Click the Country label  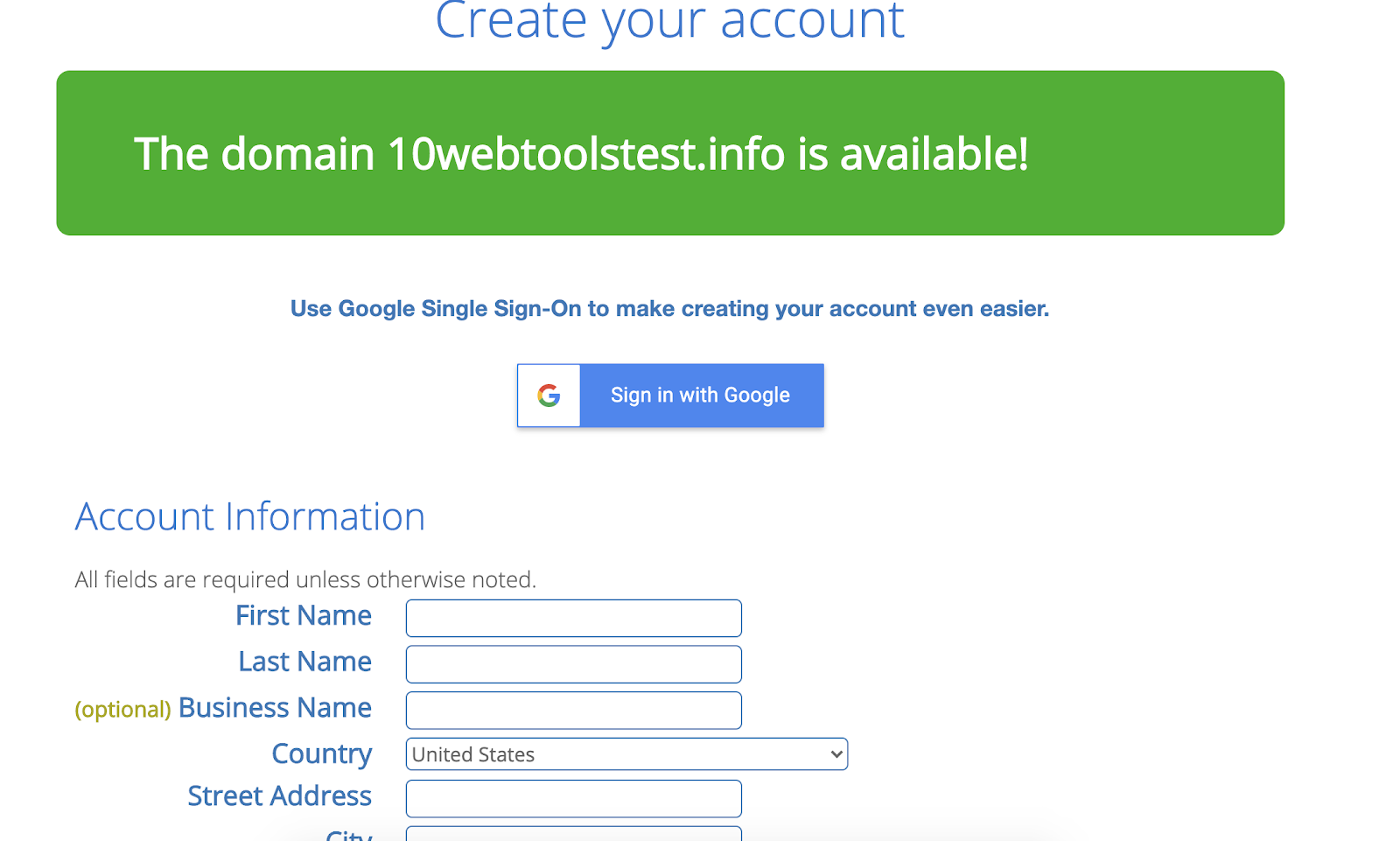tap(322, 754)
